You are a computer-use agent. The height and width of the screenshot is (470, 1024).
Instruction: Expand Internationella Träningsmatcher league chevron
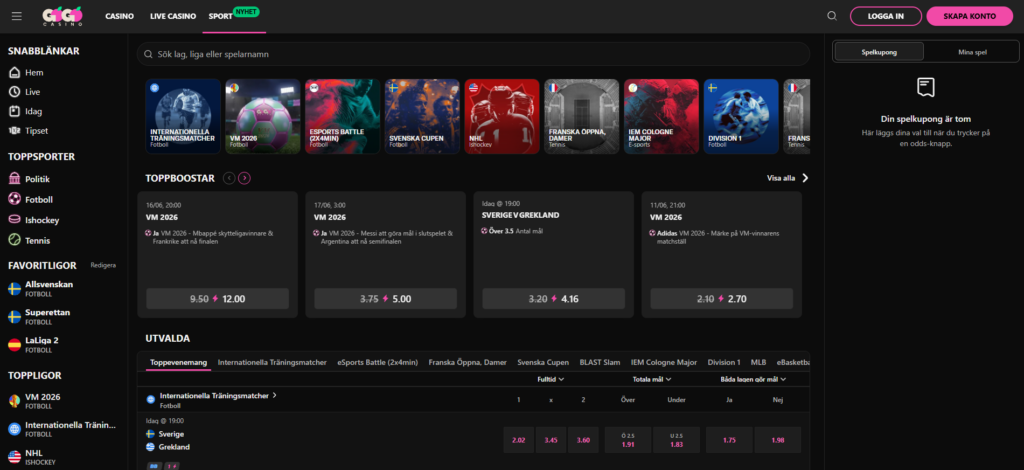coord(274,395)
